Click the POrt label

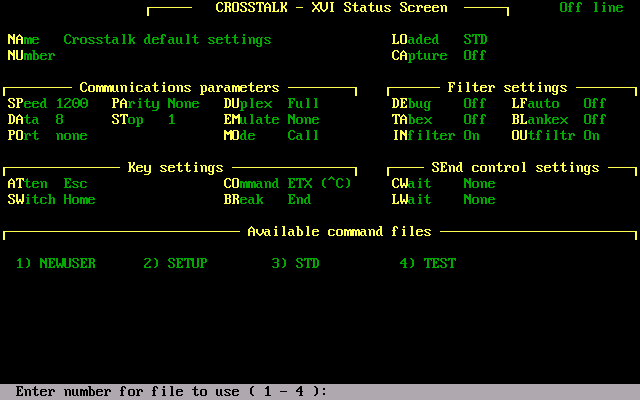point(24,136)
